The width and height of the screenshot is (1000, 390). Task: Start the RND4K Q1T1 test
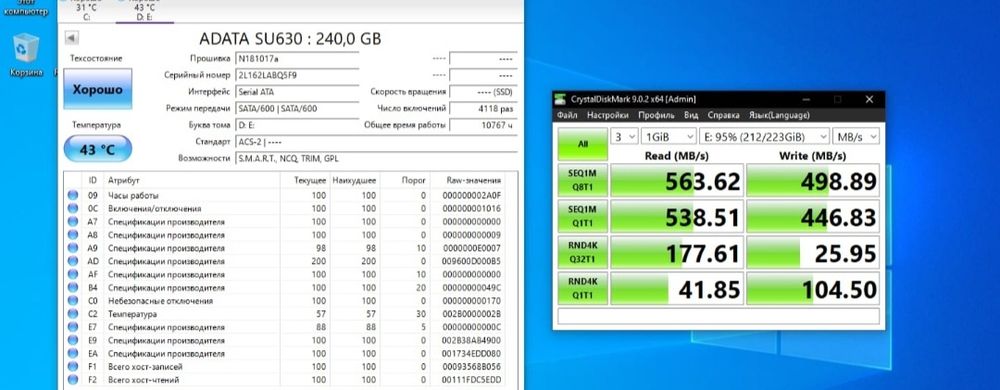[x=582, y=288]
